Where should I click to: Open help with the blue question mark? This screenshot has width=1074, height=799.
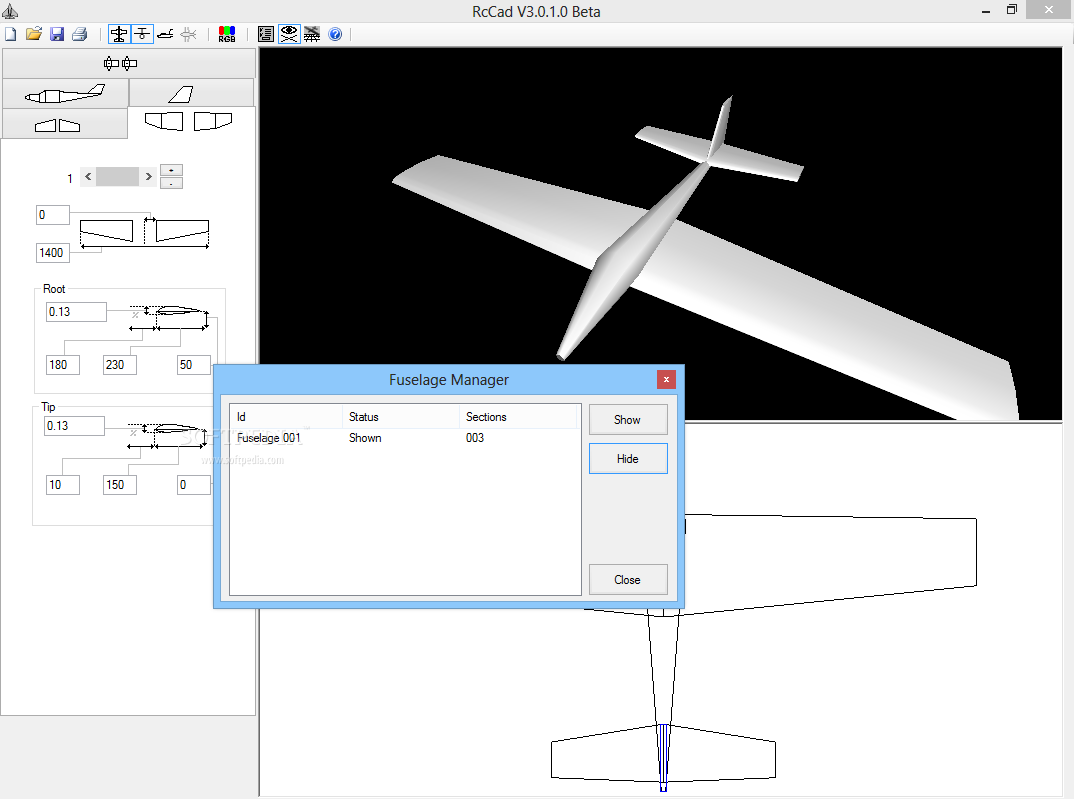(x=335, y=34)
